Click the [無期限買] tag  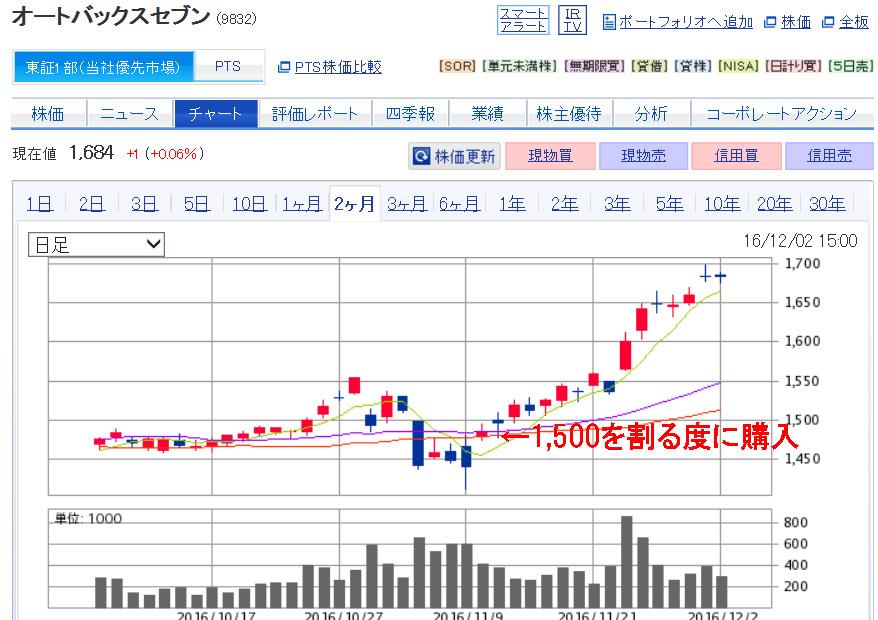[594, 66]
